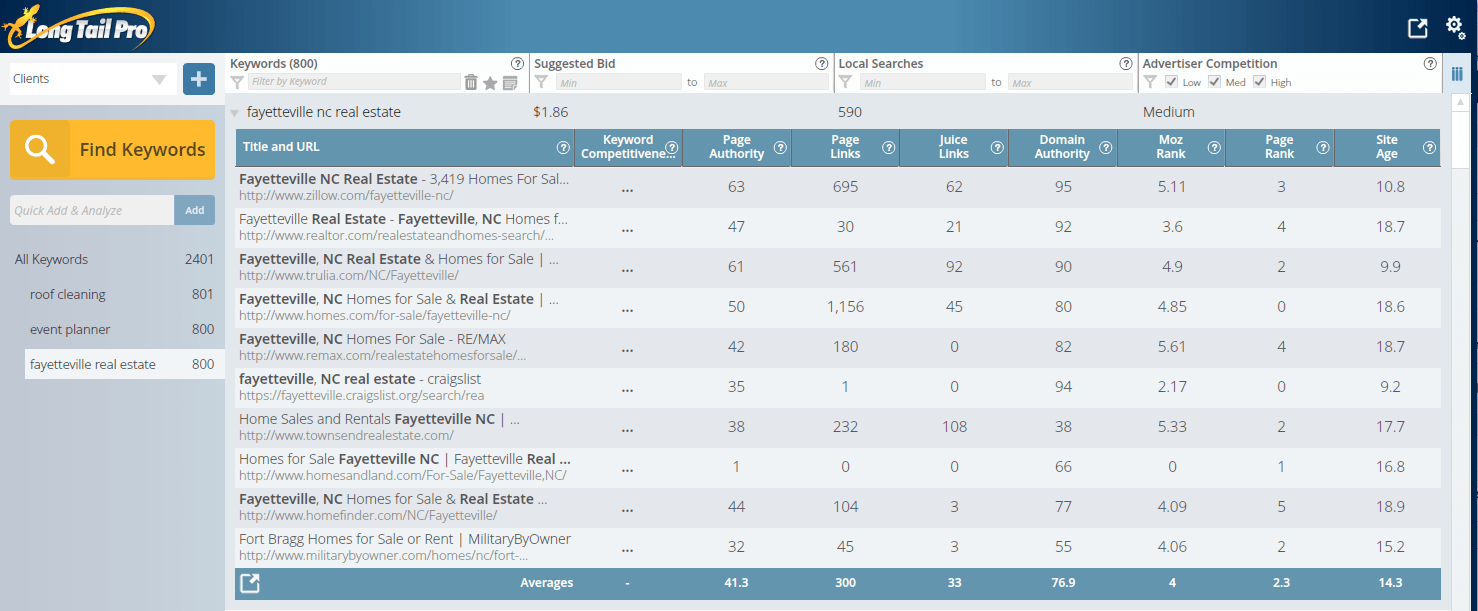Viewport: 1478px width, 611px height.
Task: Click the competitiveness dots for zillow row
Action: (627, 187)
